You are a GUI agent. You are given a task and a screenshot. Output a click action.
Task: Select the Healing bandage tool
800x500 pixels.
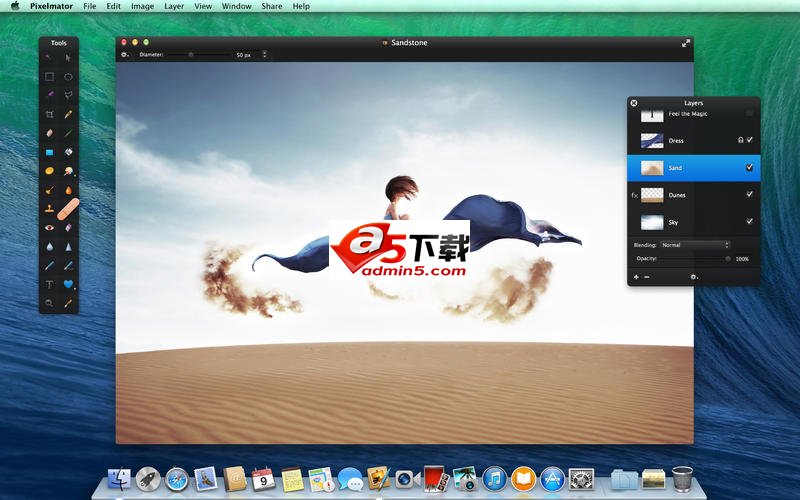(x=68, y=209)
